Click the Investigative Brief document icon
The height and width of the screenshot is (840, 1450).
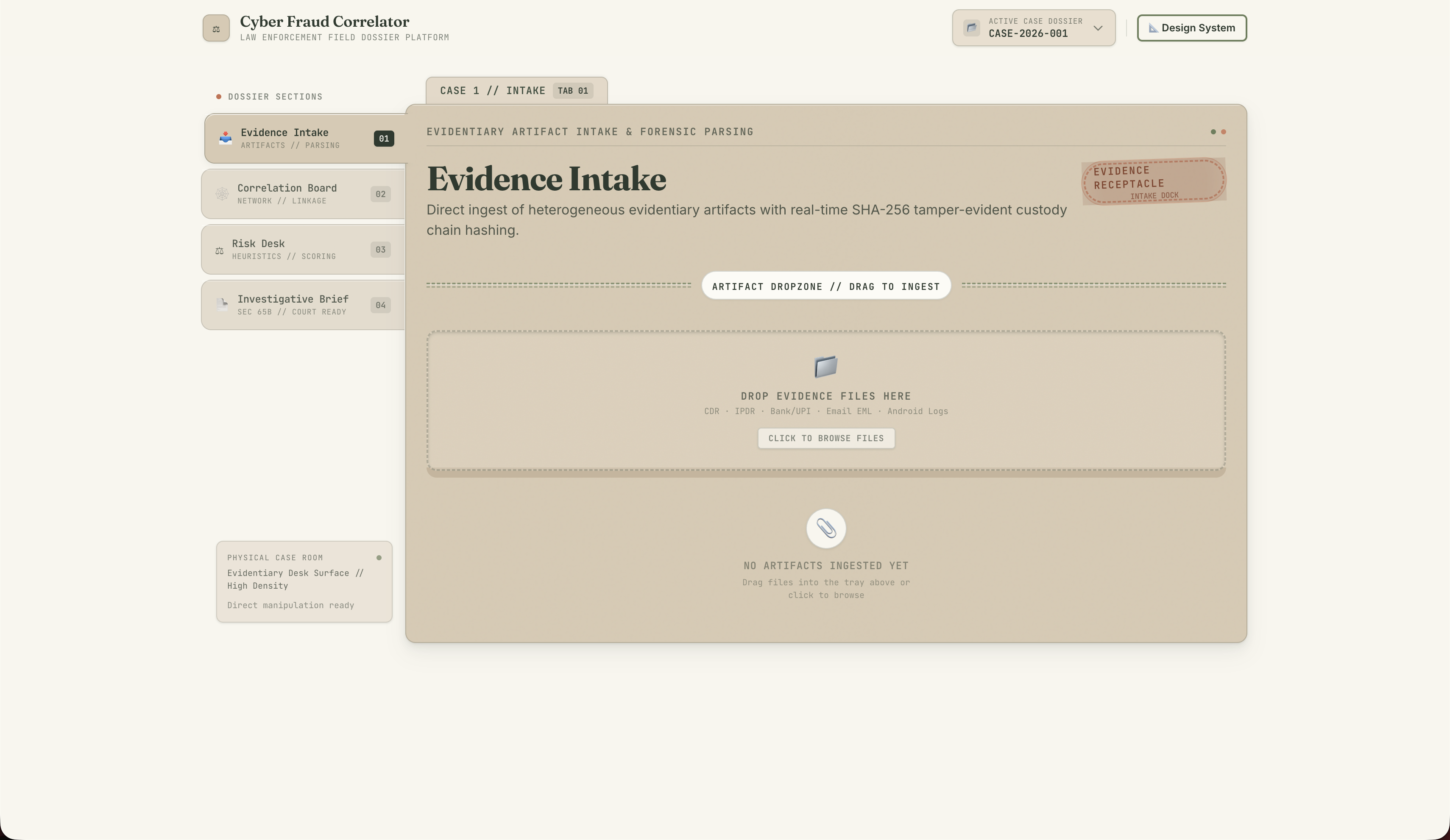(x=222, y=305)
